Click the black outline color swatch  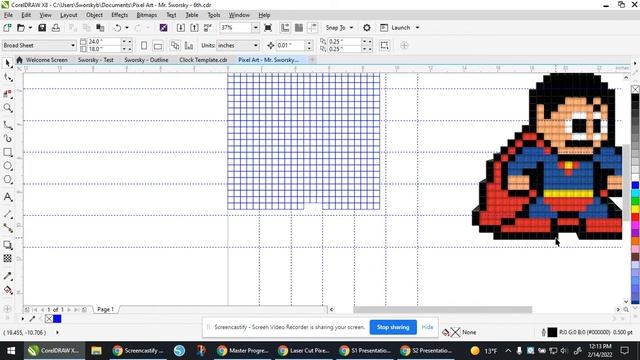pos(552,333)
